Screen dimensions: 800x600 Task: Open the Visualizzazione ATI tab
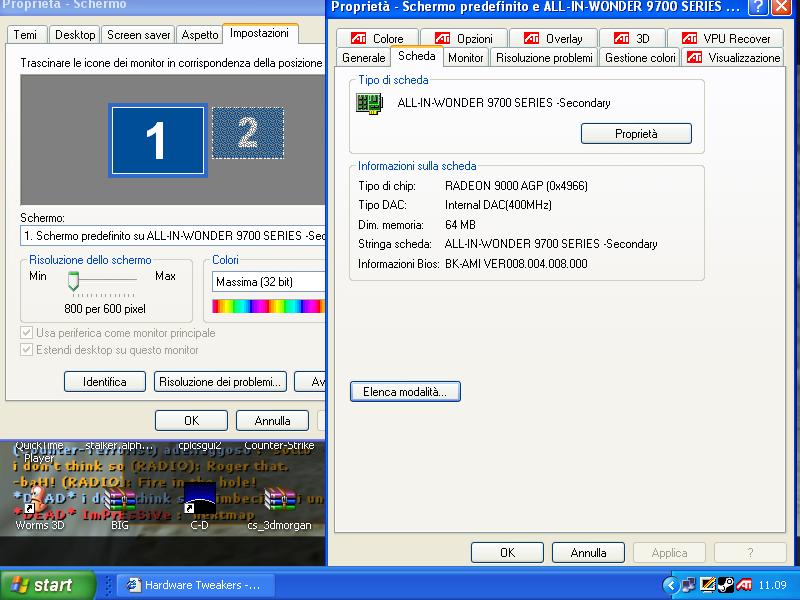(x=733, y=57)
